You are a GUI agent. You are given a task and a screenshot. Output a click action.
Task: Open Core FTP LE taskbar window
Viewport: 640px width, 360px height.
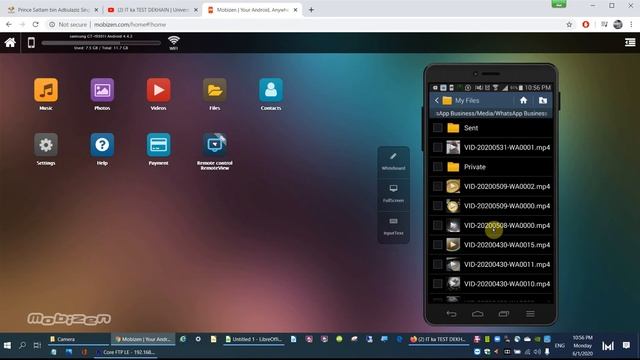125,352
